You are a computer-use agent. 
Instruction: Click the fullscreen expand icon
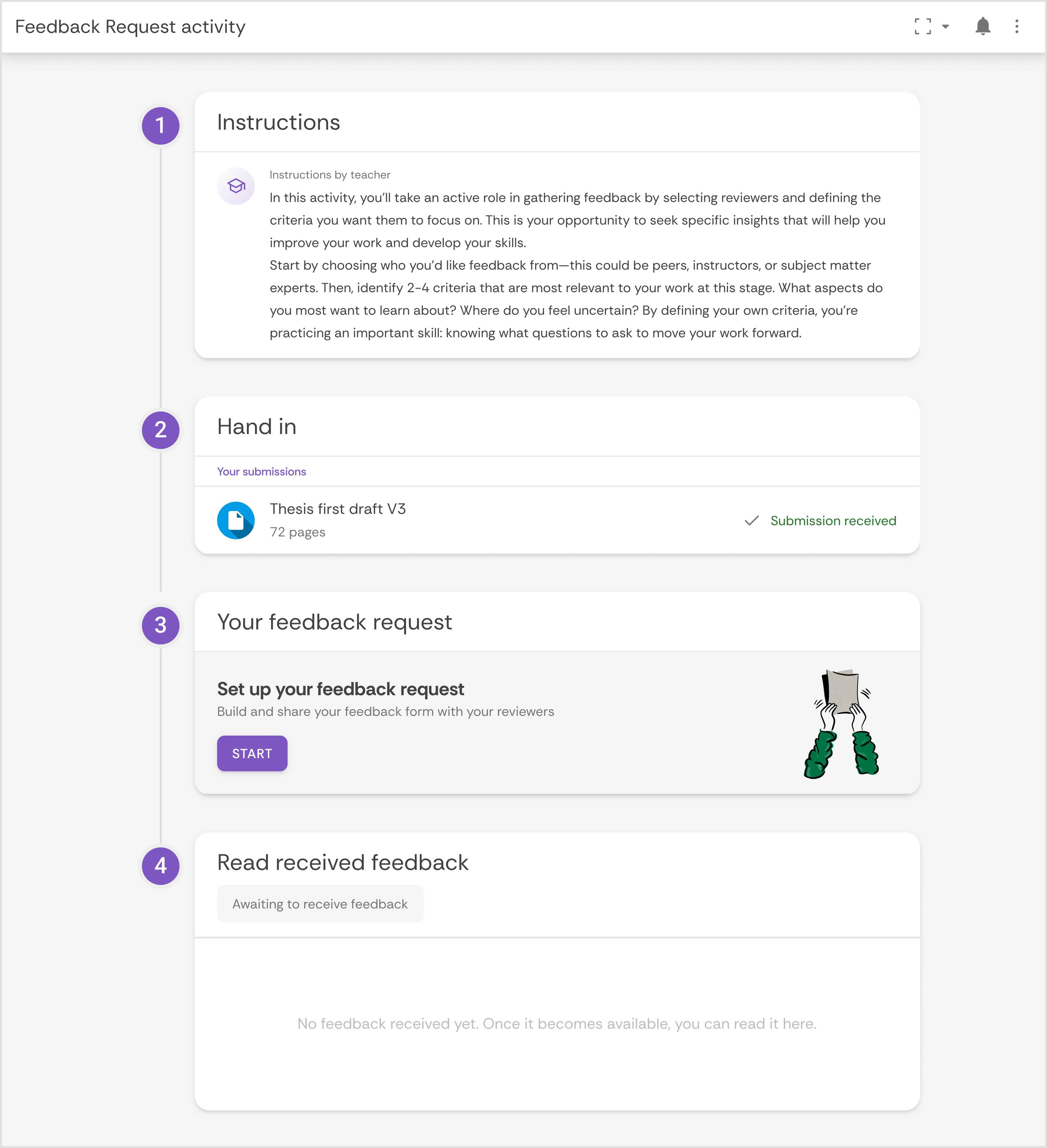(923, 26)
